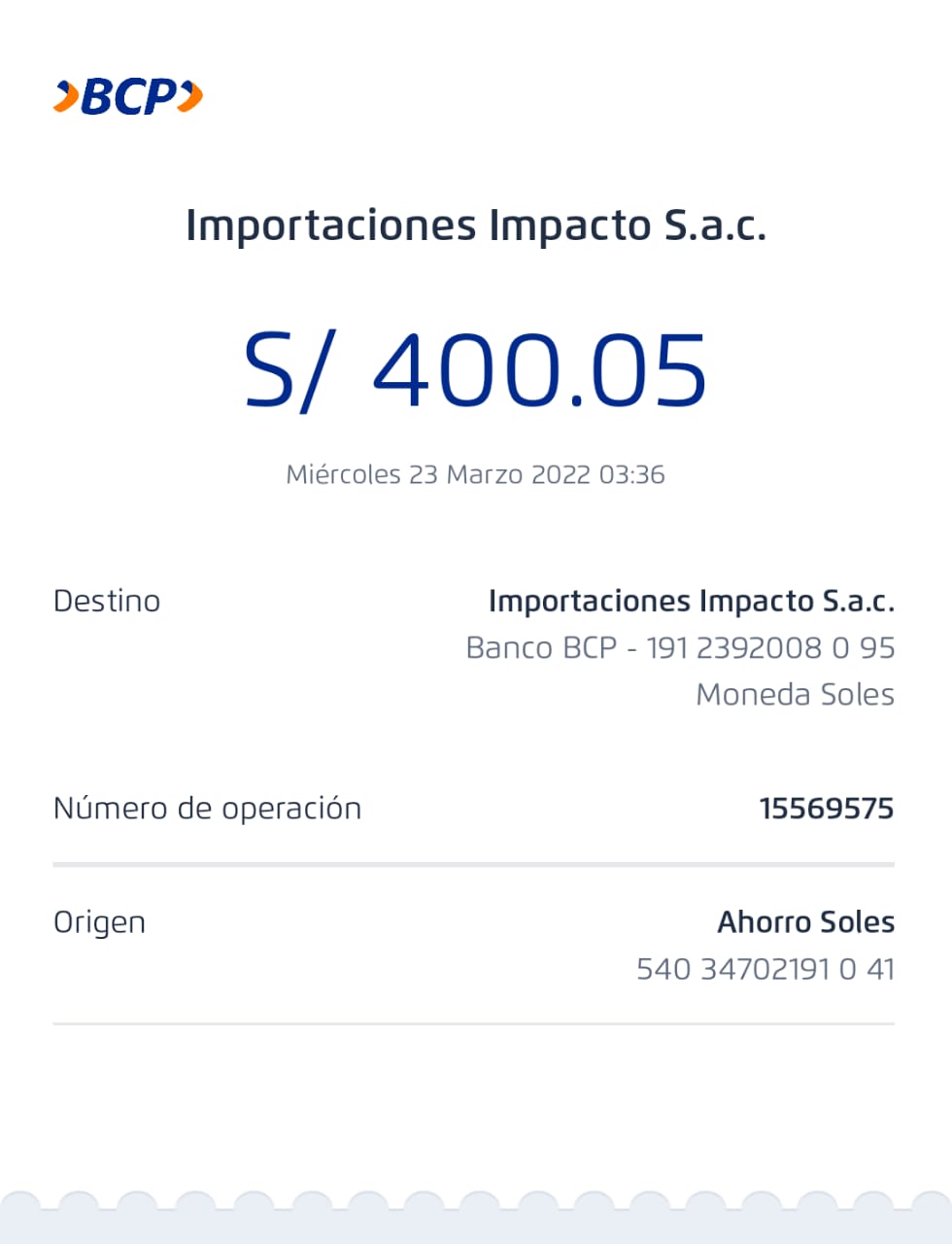
Task: Click the divider line below Número de operación
Action: (473, 863)
